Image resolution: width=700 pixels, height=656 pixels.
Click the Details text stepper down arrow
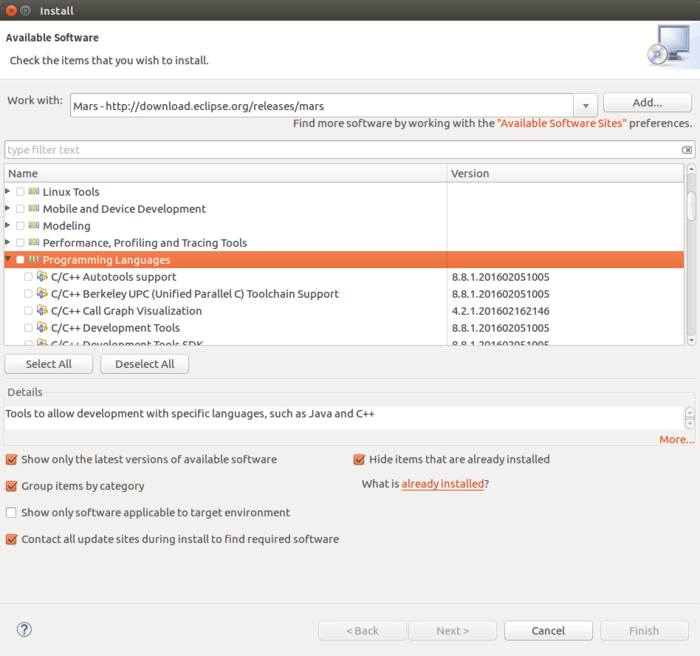pos(690,423)
